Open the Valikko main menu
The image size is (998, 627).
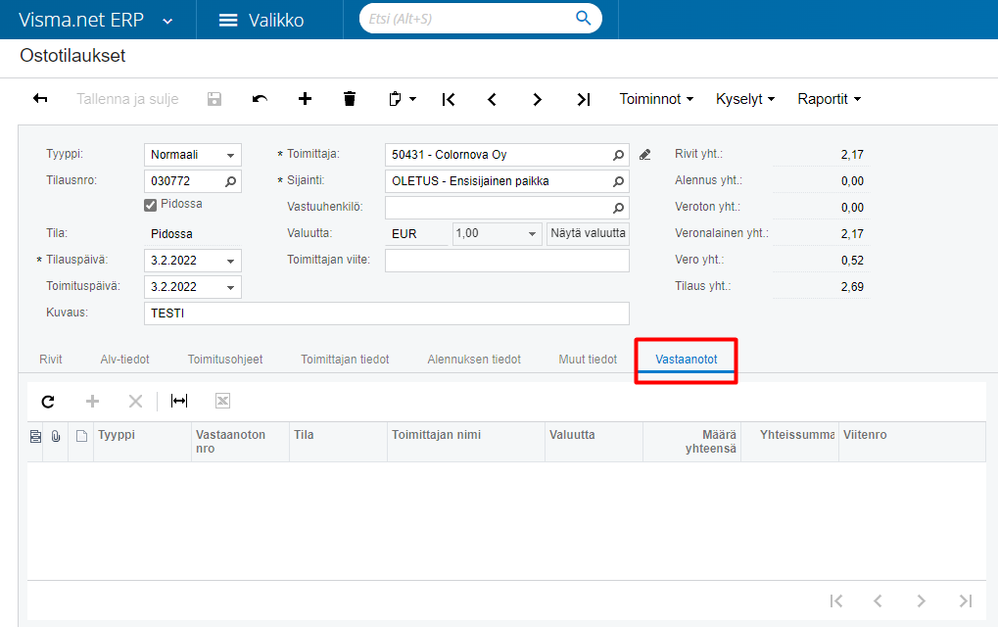tap(261, 20)
